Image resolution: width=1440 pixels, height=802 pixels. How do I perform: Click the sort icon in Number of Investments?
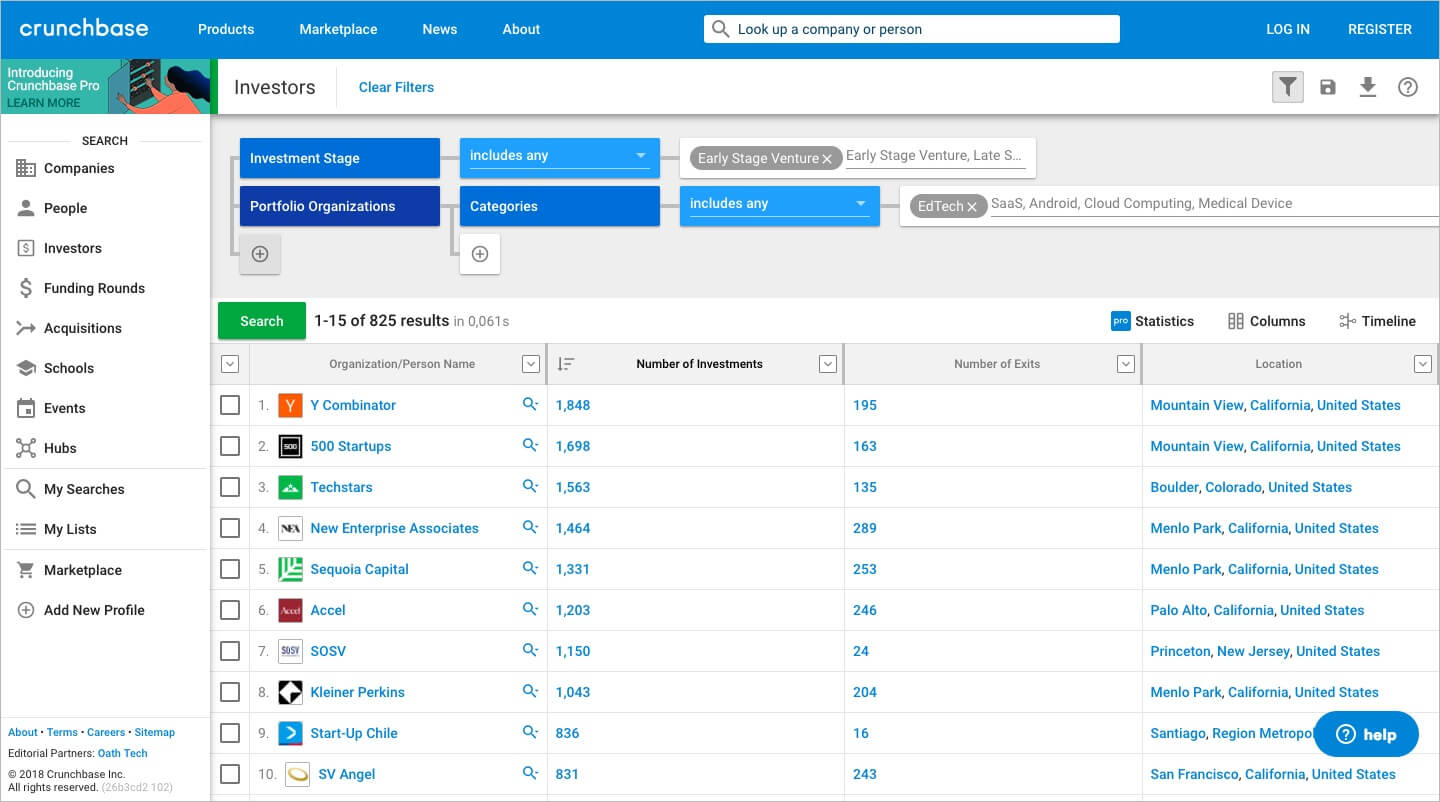pyautogui.click(x=566, y=364)
